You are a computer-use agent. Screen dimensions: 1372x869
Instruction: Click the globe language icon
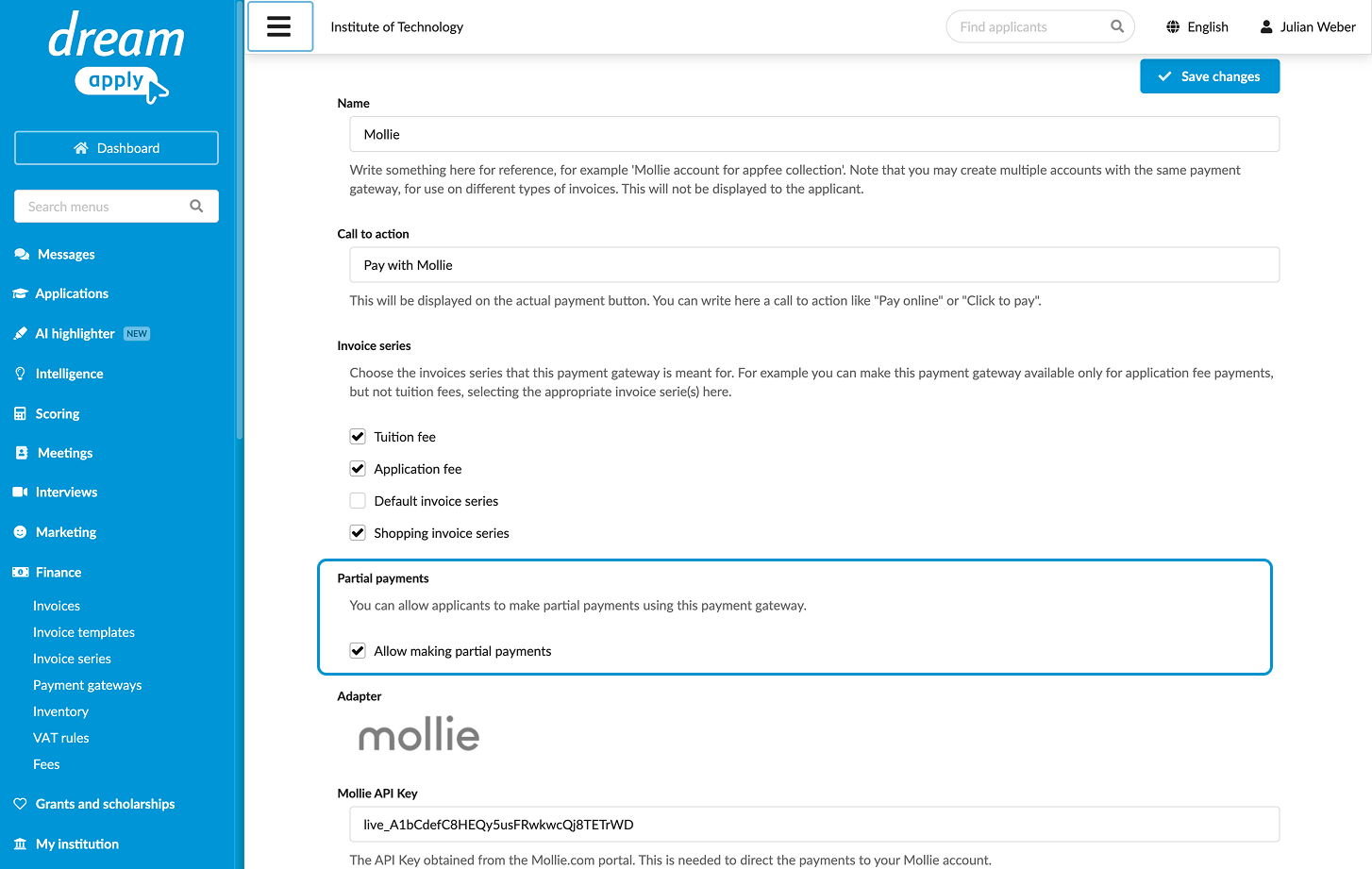1173,26
